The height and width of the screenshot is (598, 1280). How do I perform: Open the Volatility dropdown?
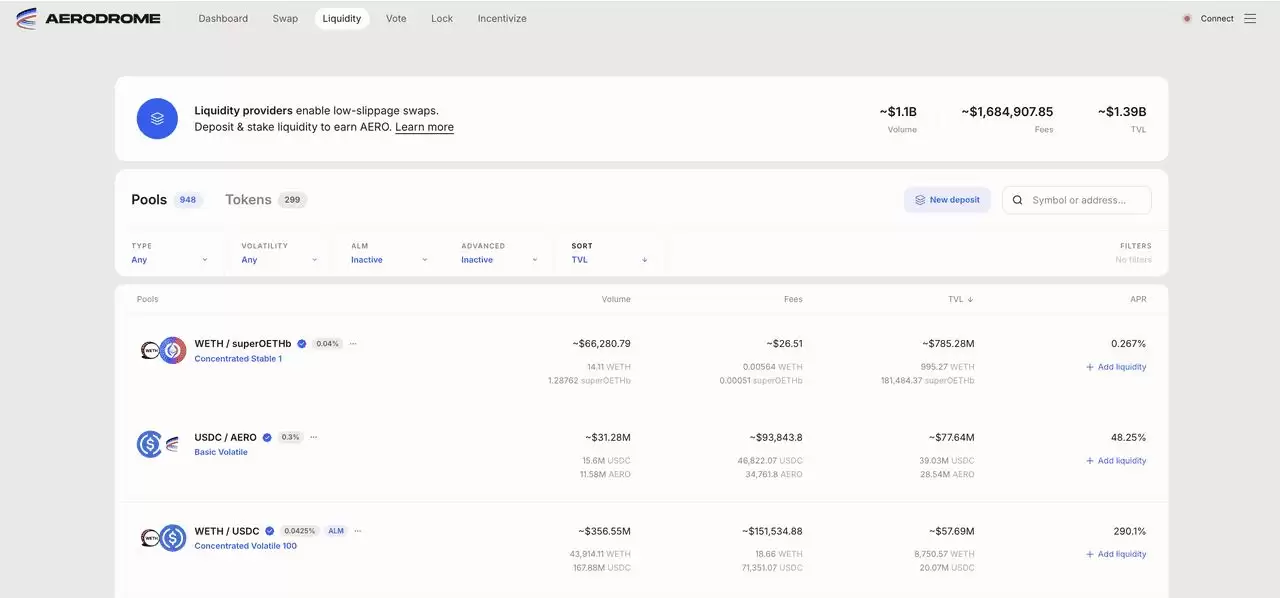[x=278, y=259]
